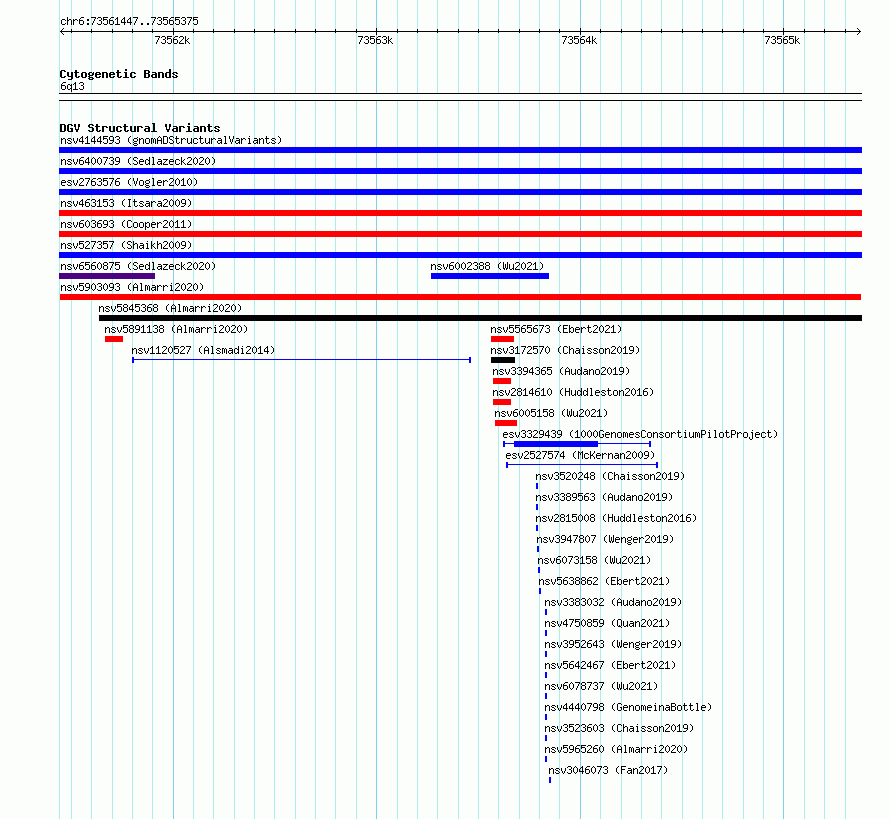Open nsv3952643 (Wenger2019) entry
Screen dimensions: 890x819
click(x=613, y=644)
